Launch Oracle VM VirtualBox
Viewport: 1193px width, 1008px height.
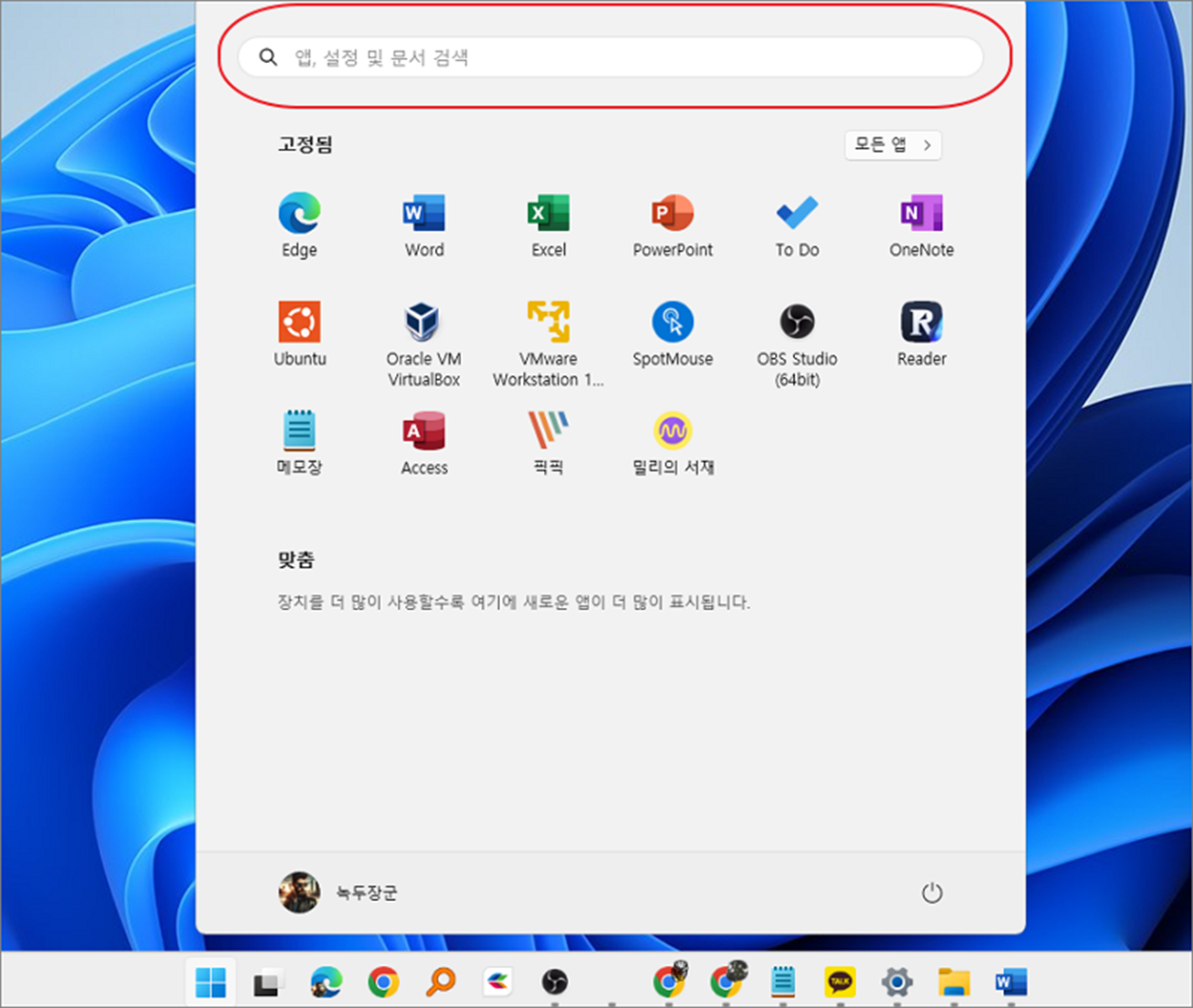coord(424,345)
